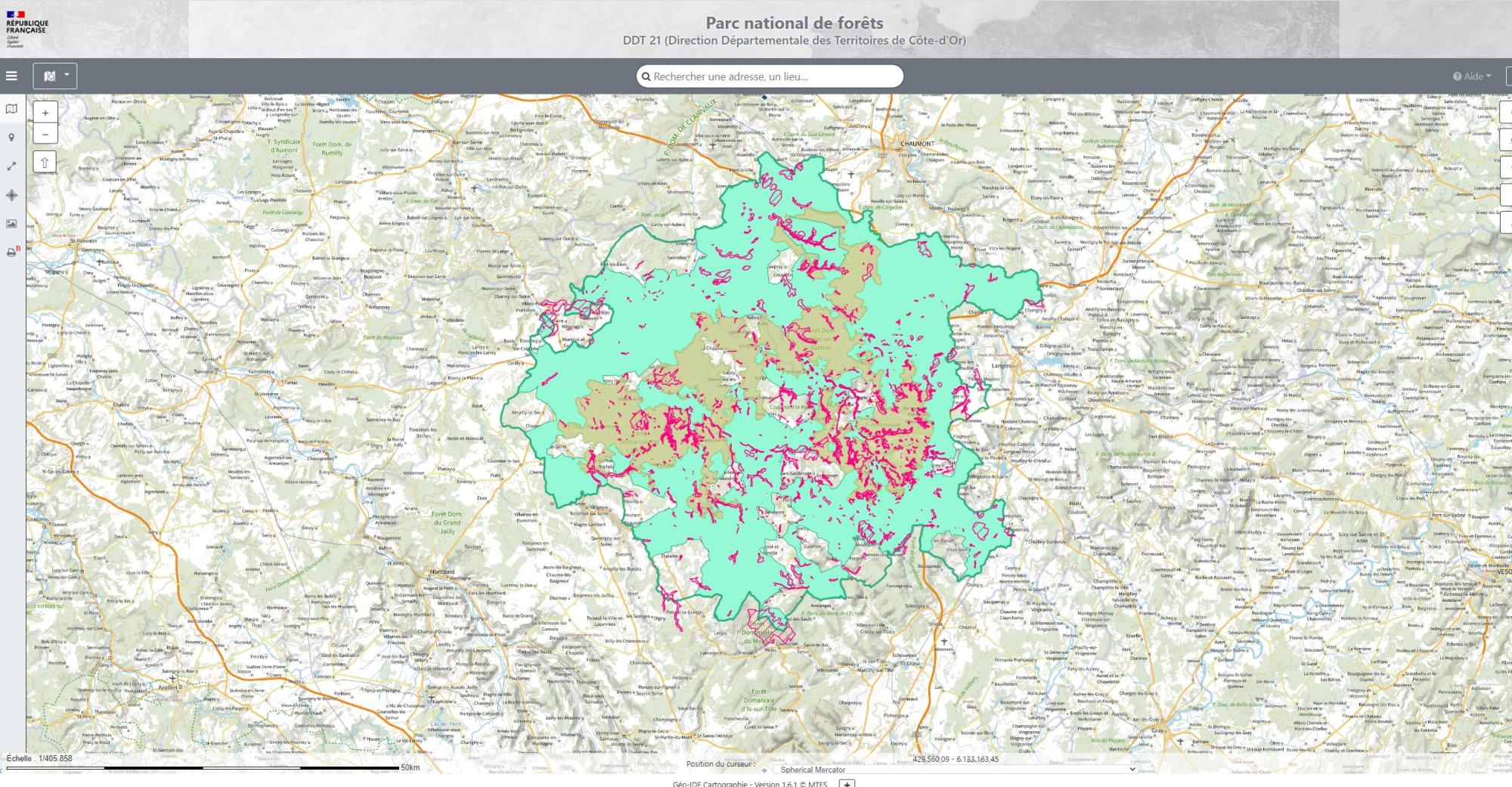Open the Aide menu
The height and width of the screenshot is (787, 1512).
point(1472,76)
